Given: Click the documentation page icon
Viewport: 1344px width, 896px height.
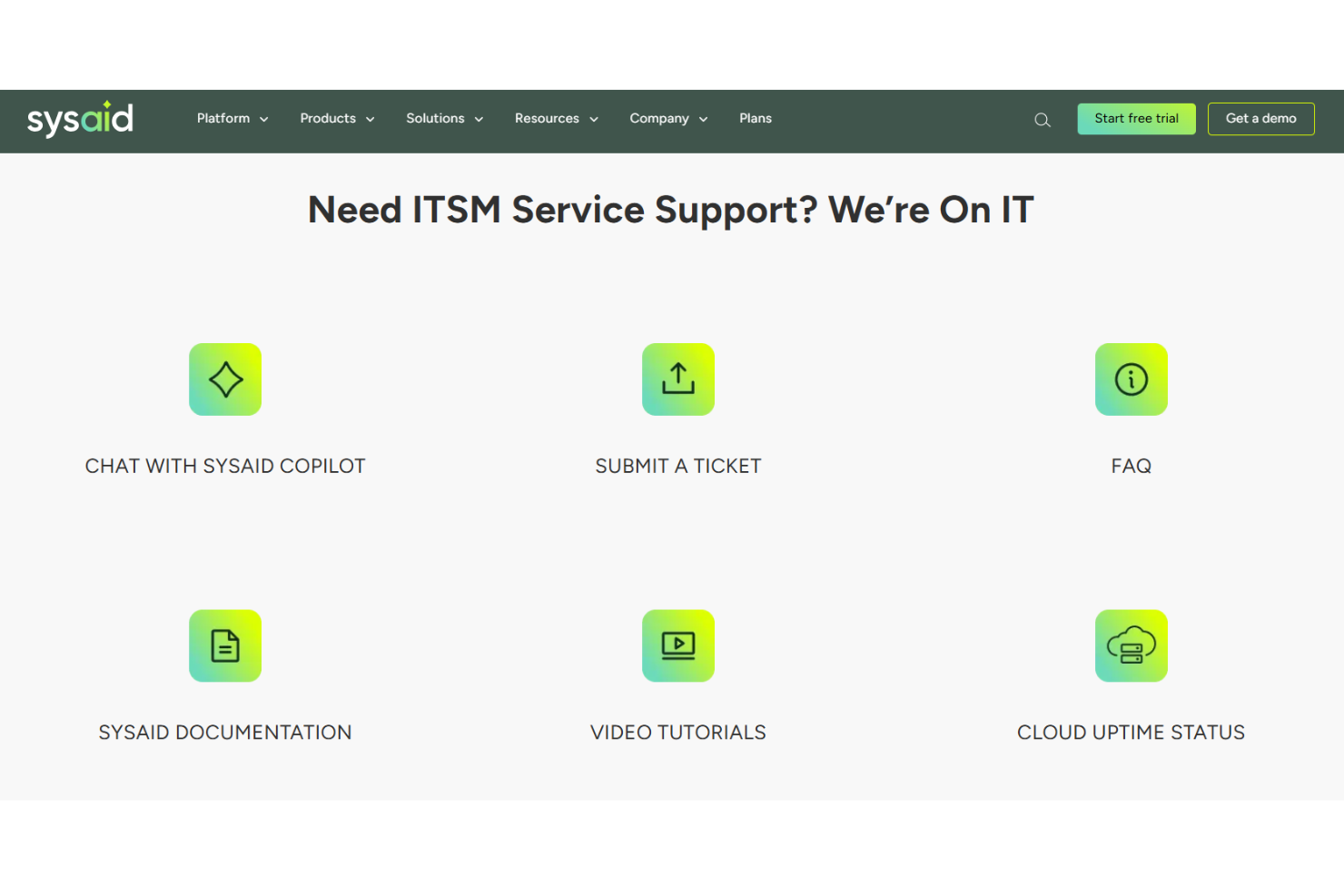Looking at the screenshot, I should (x=225, y=645).
